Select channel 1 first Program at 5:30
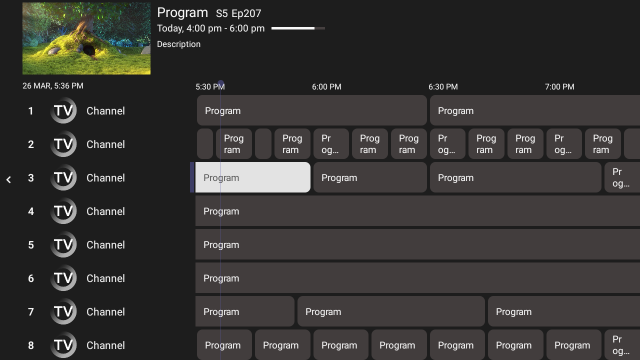The width and height of the screenshot is (640, 360). tap(312, 111)
